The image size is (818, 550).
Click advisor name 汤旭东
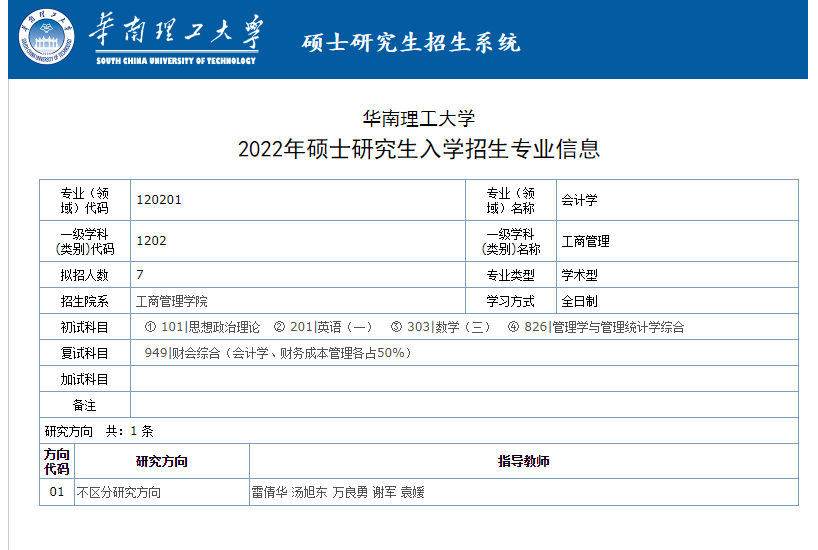click(309, 492)
